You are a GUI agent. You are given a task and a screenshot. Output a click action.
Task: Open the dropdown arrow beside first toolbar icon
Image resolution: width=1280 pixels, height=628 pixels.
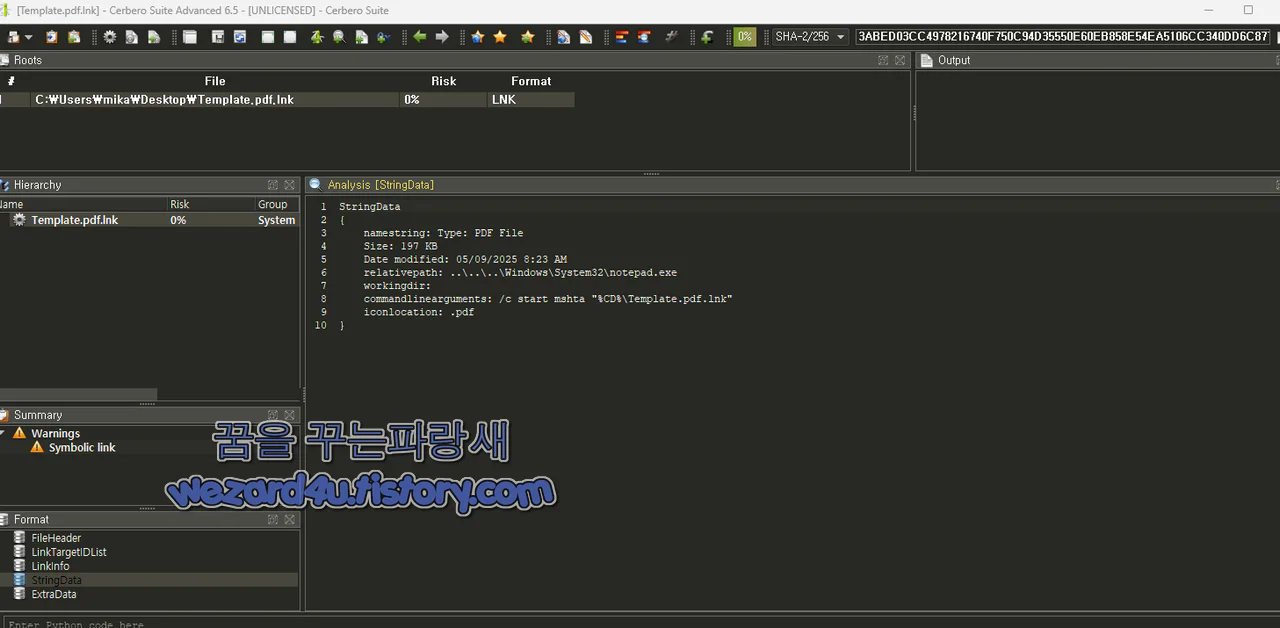click(28, 37)
